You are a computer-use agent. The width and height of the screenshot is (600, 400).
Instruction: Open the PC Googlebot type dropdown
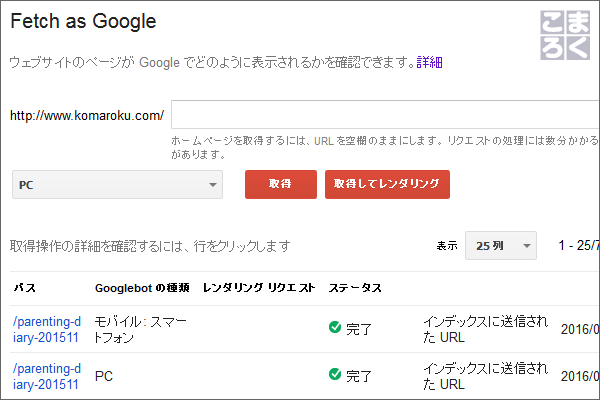tap(117, 184)
